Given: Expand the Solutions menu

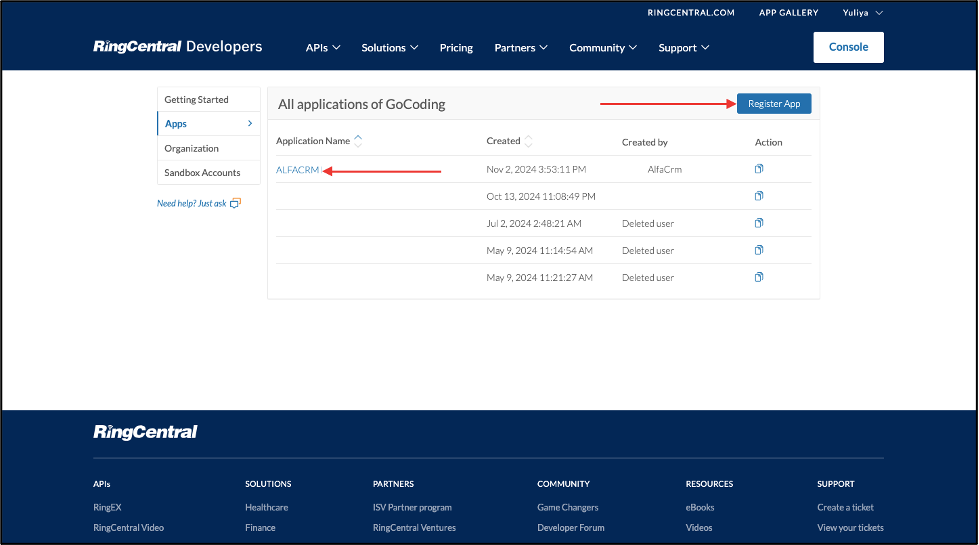Looking at the screenshot, I should tap(390, 48).
